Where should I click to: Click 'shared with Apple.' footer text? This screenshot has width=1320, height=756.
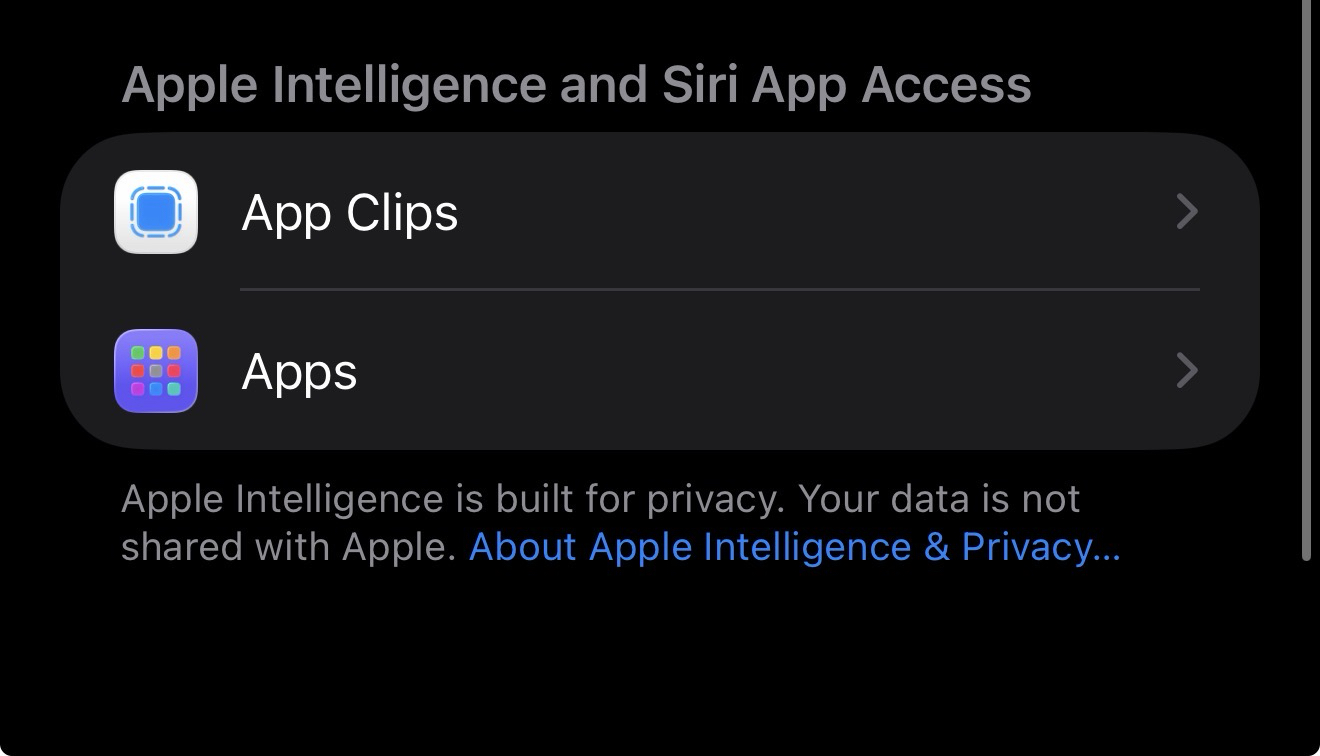click(x=289, y=547)
